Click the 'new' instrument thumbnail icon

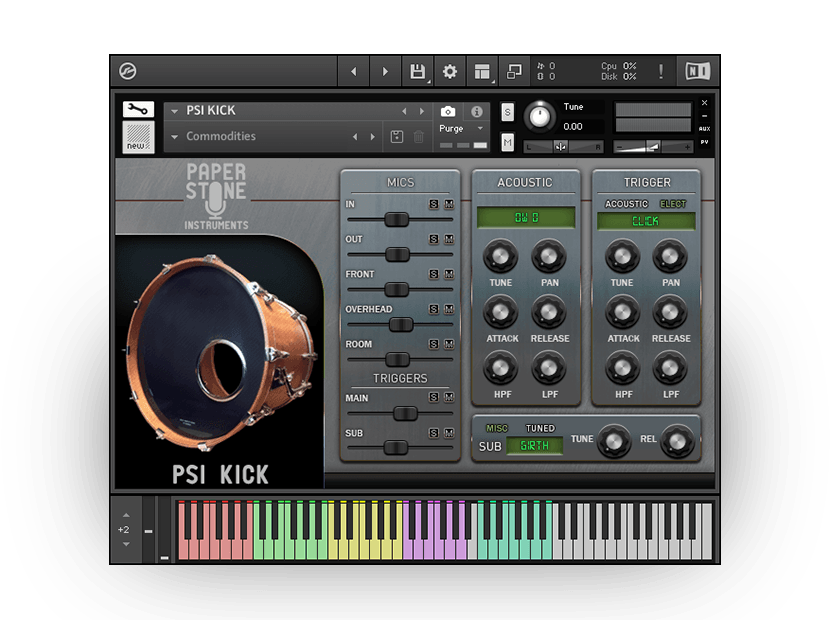[x=138, y=137]
